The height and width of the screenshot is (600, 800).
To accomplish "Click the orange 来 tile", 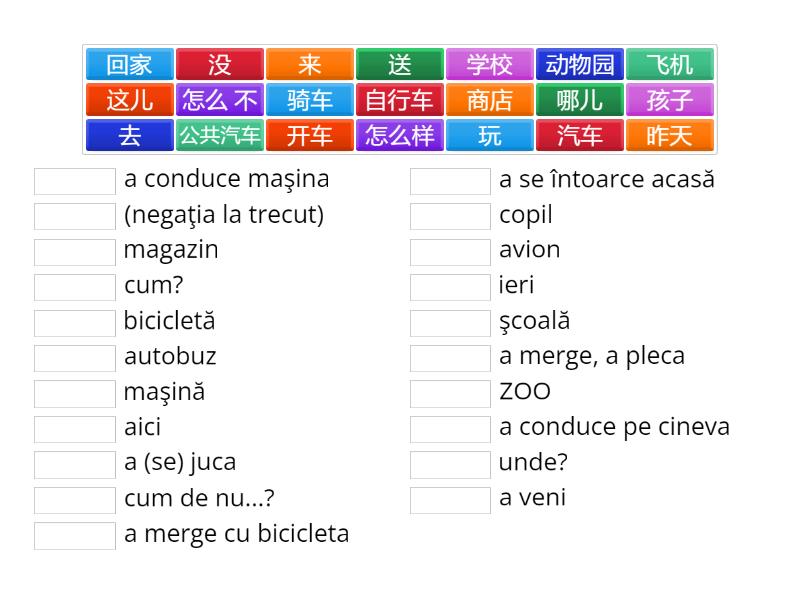I will (310, 64).
